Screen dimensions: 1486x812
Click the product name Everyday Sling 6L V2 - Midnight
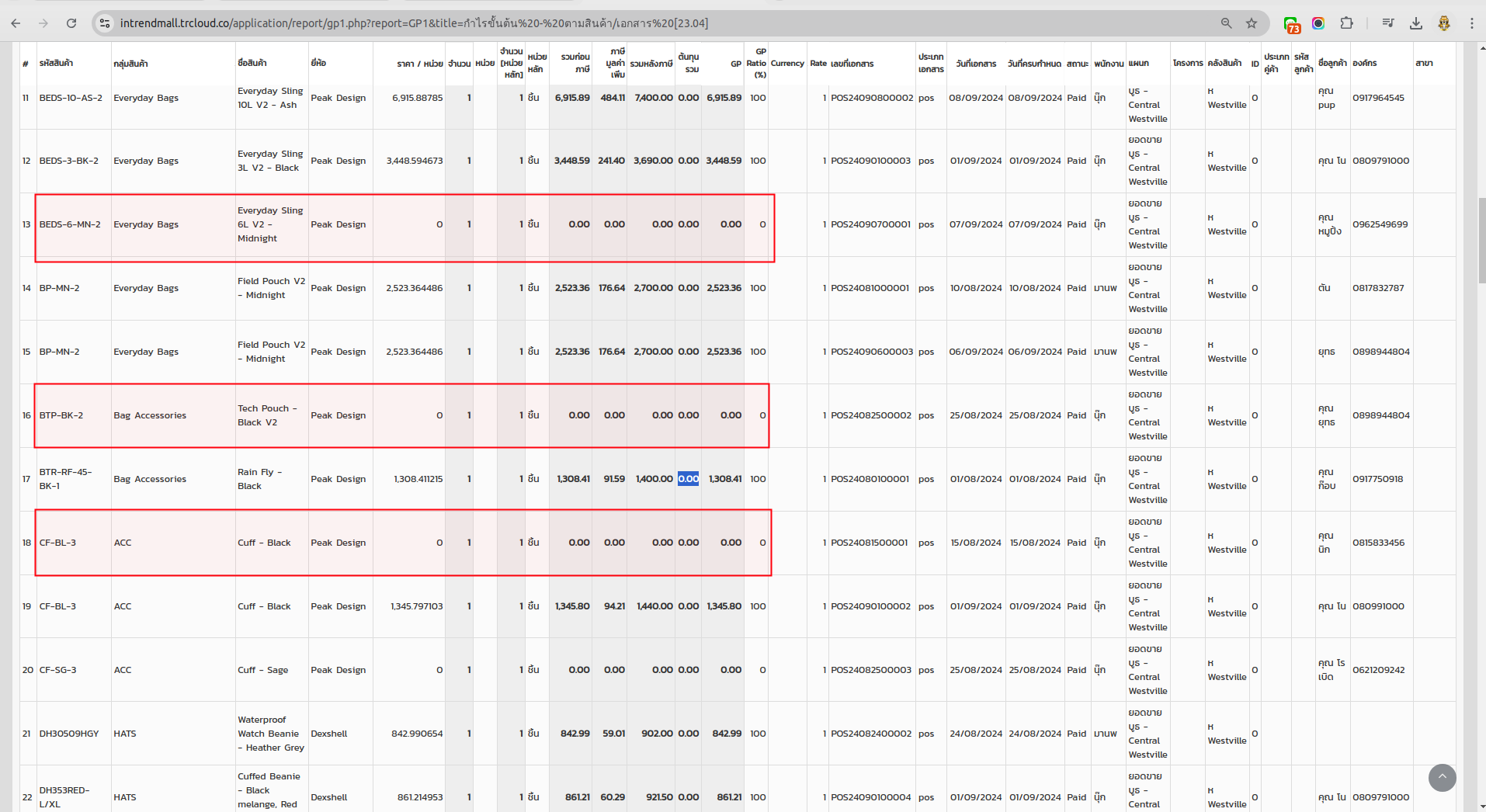(x=270, y=224)
